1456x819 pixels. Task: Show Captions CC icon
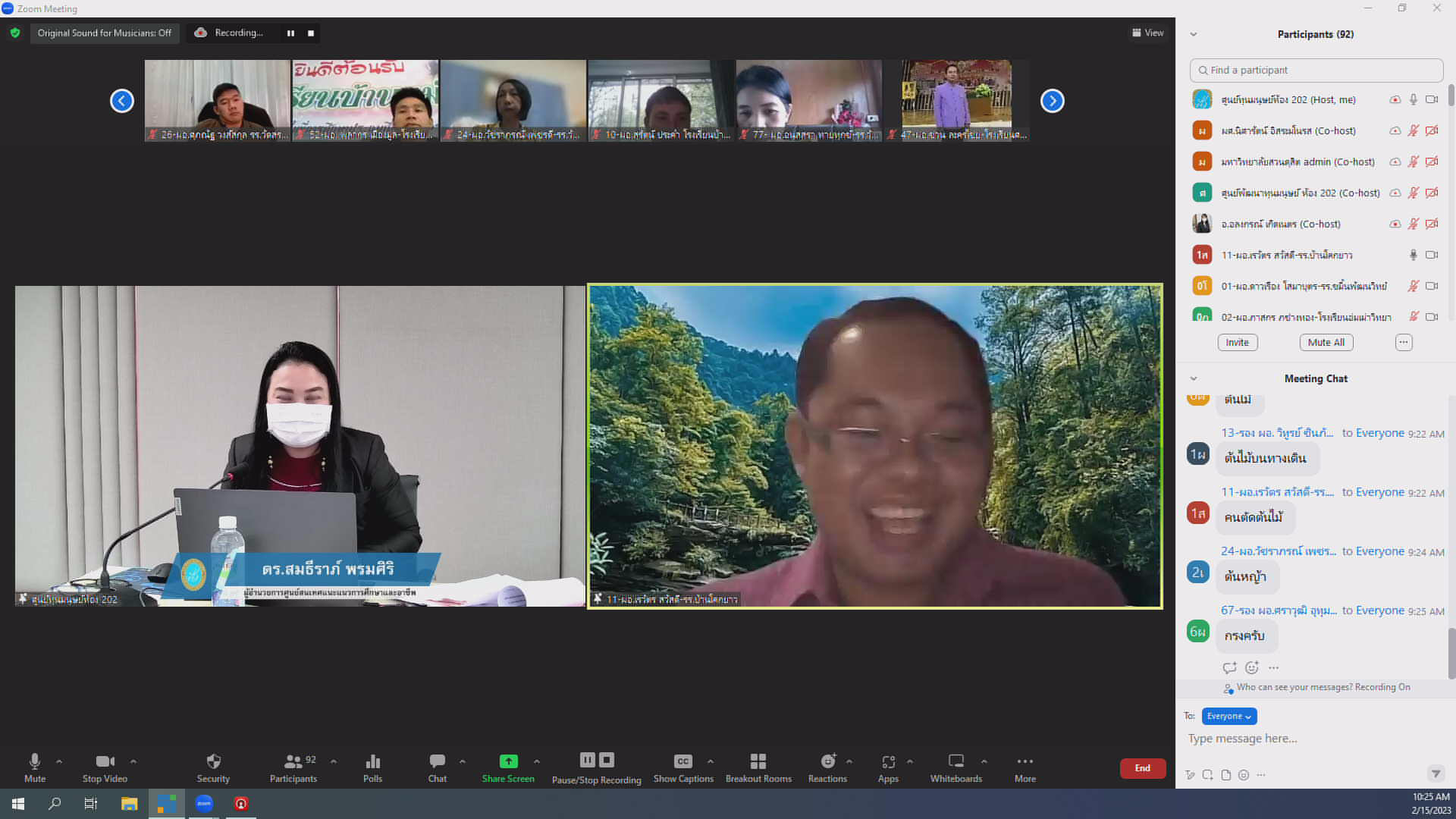point(682,761)
